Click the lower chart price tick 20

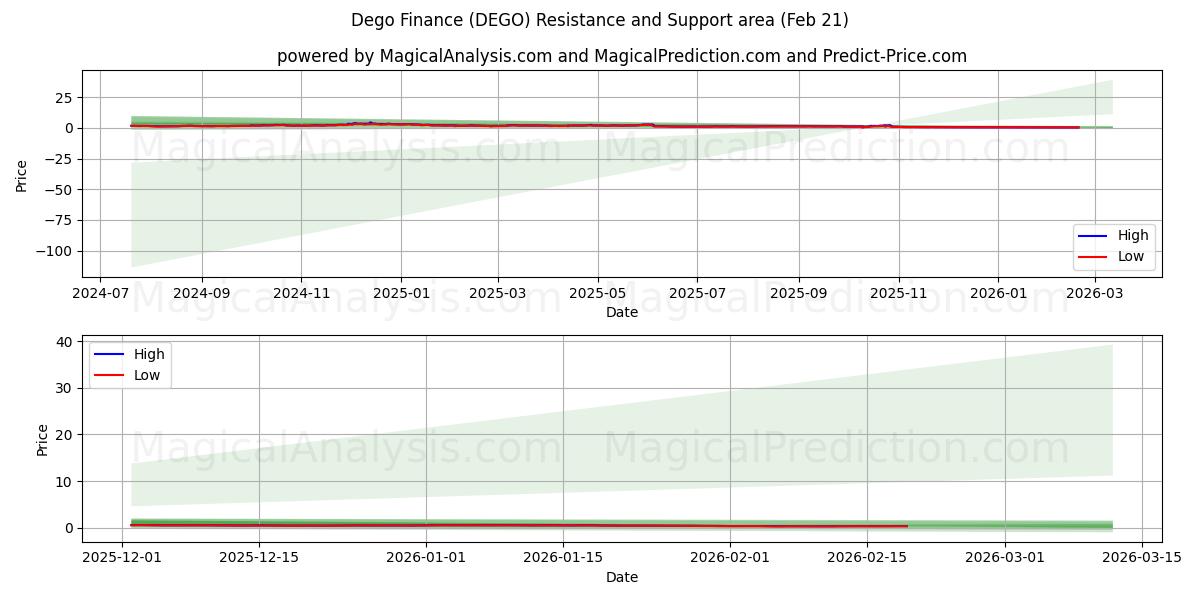(x=65, y=435)
